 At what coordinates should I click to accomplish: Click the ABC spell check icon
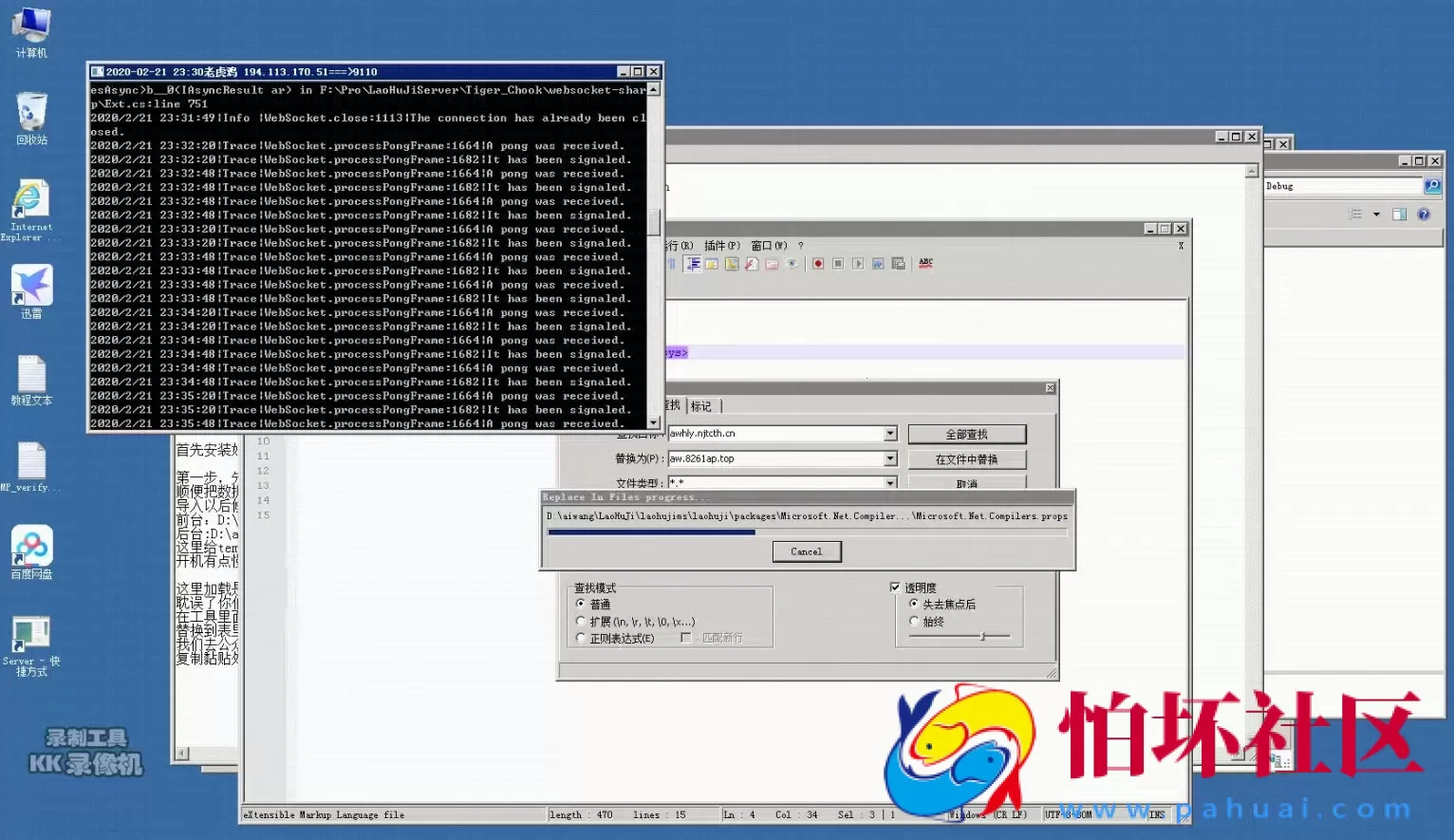(925, 263)
